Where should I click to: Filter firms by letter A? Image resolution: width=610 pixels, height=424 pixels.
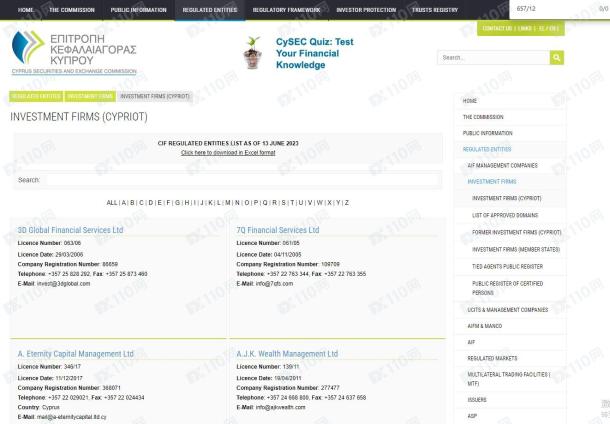tap(124, 203)
